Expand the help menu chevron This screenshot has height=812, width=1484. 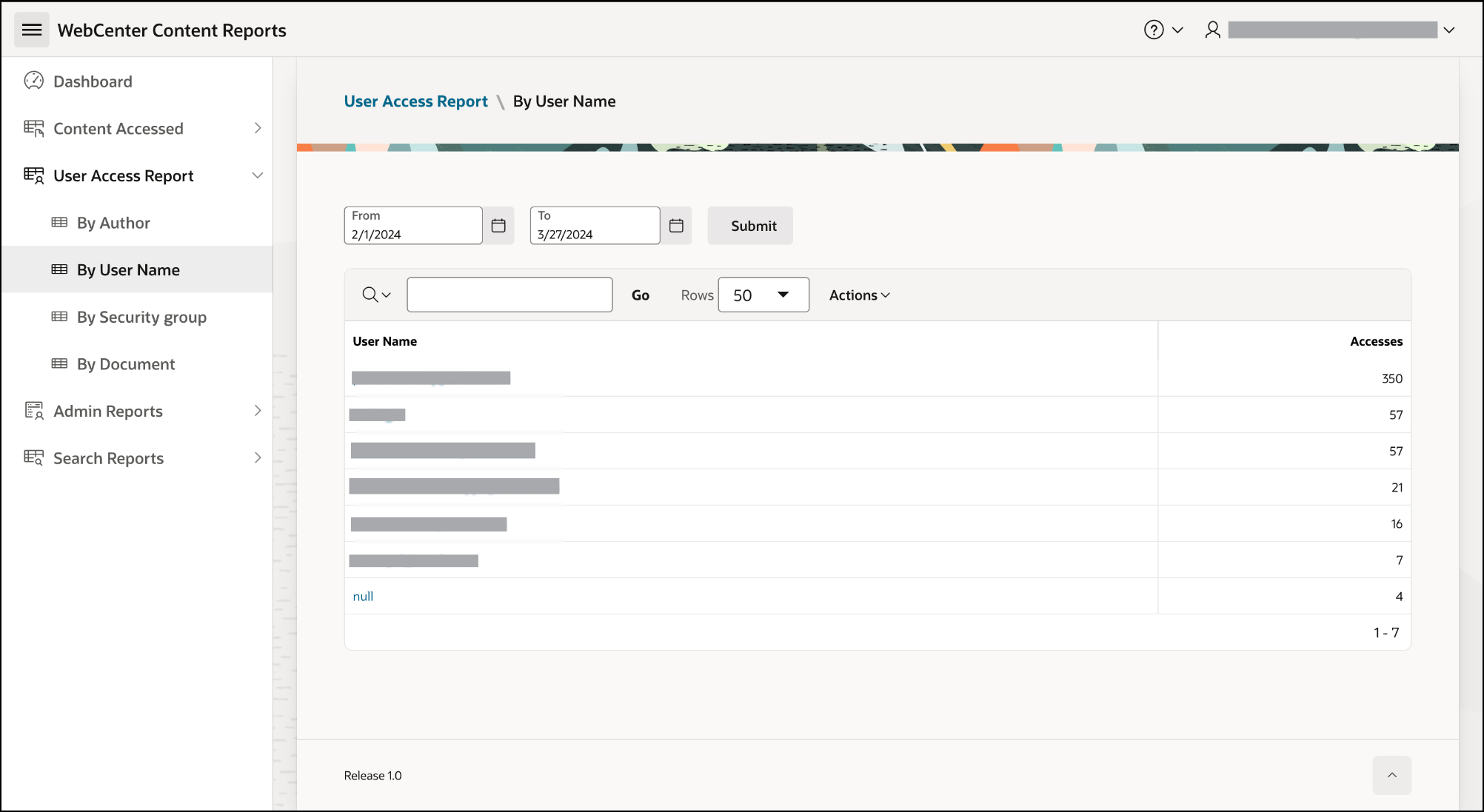coord(1177,30)
